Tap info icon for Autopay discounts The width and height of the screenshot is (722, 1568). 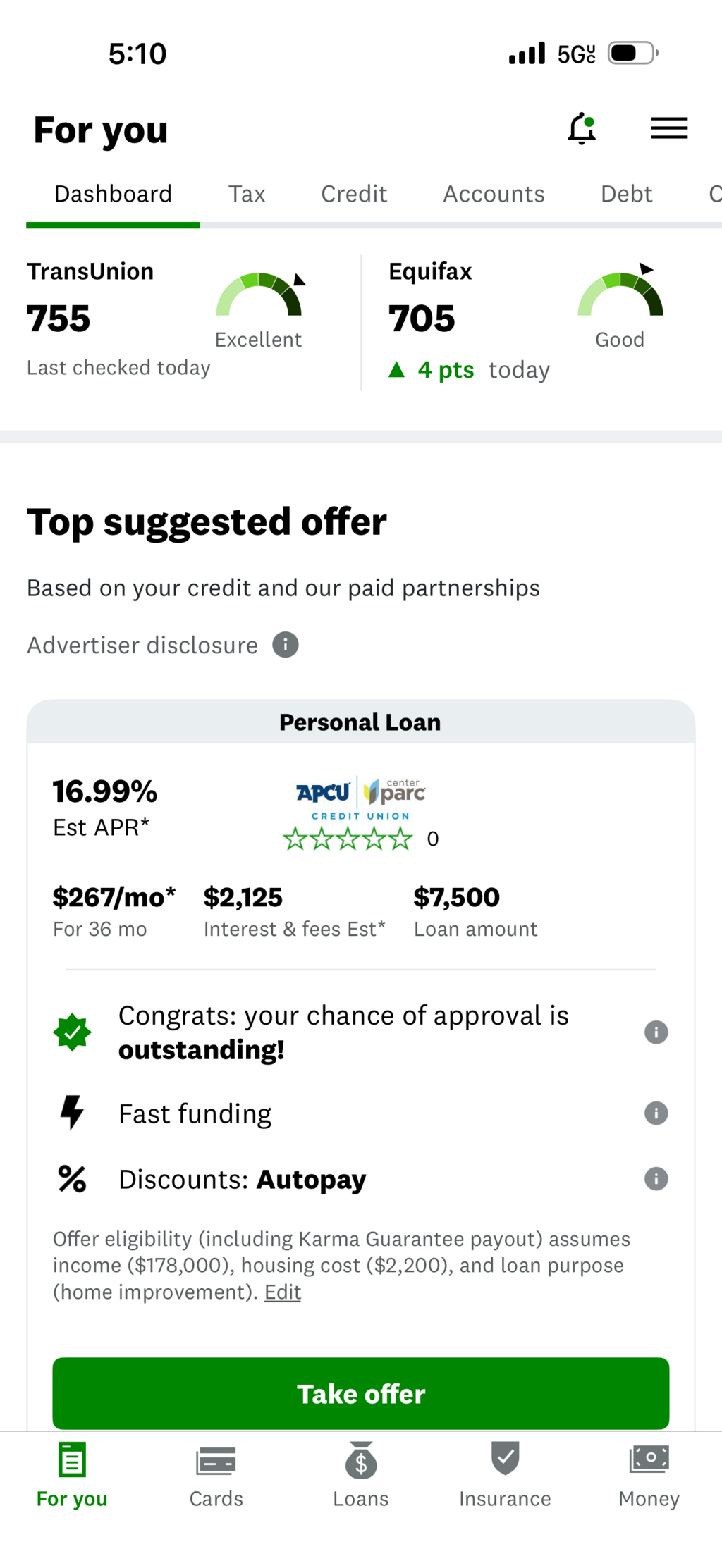pos(656,1179)
